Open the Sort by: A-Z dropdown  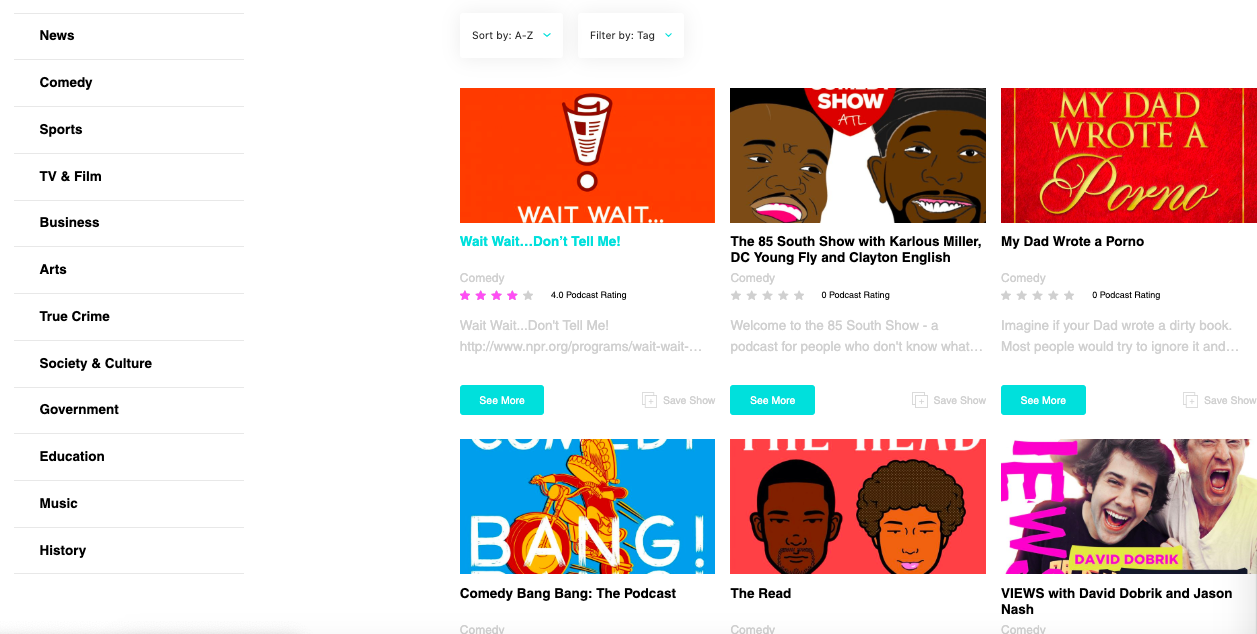coord(511,35)
